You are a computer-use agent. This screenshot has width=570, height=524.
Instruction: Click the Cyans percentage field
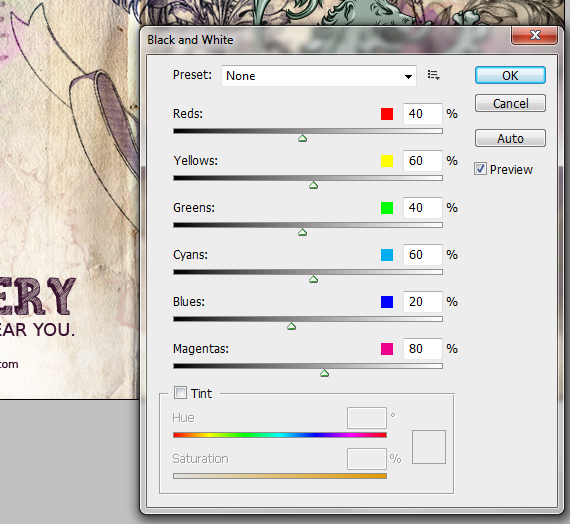tap(423, 255)
